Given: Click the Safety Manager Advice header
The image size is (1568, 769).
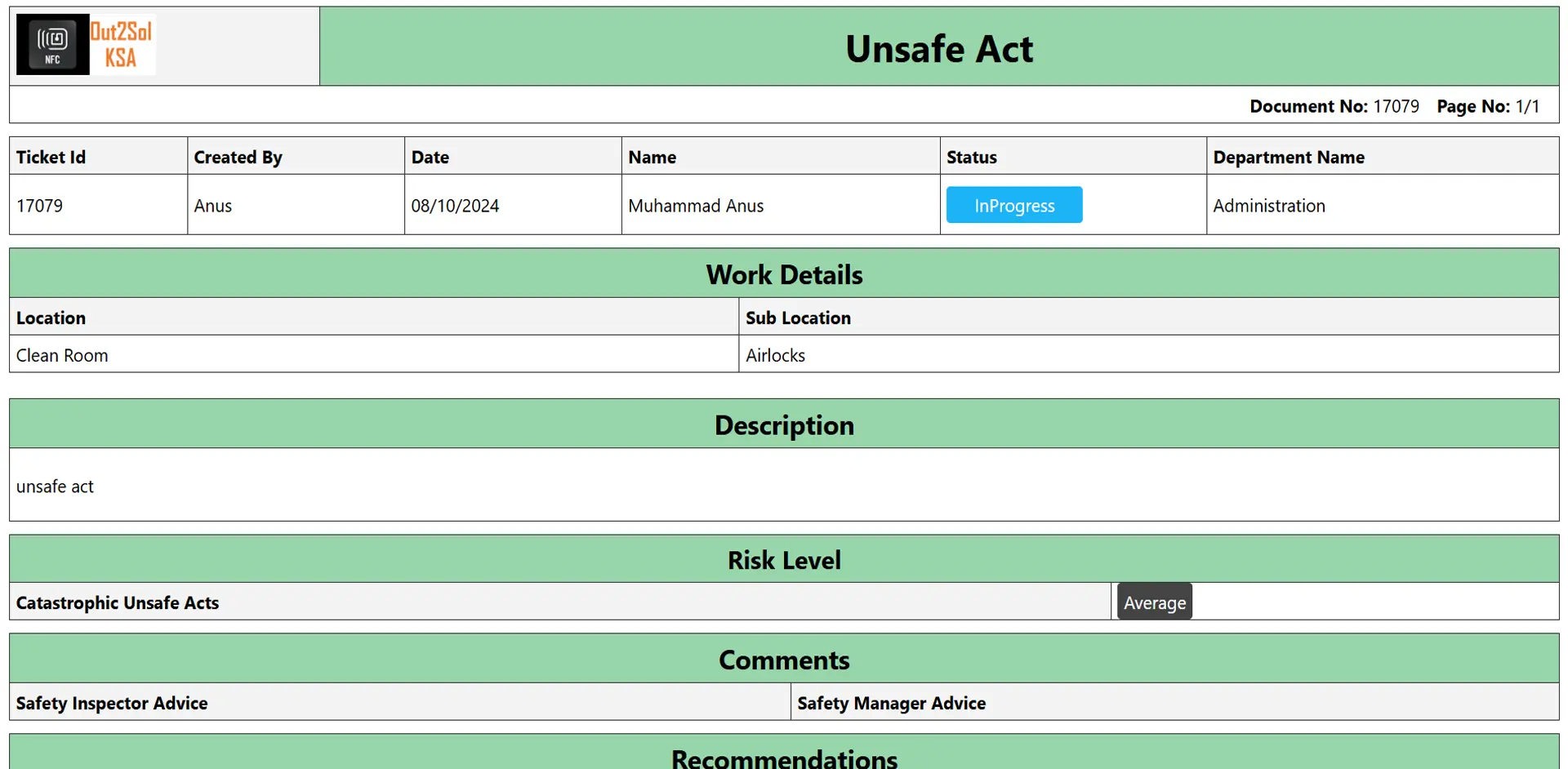Looking at the screenshot, I should pyautogui.click(x=891, y=703).
